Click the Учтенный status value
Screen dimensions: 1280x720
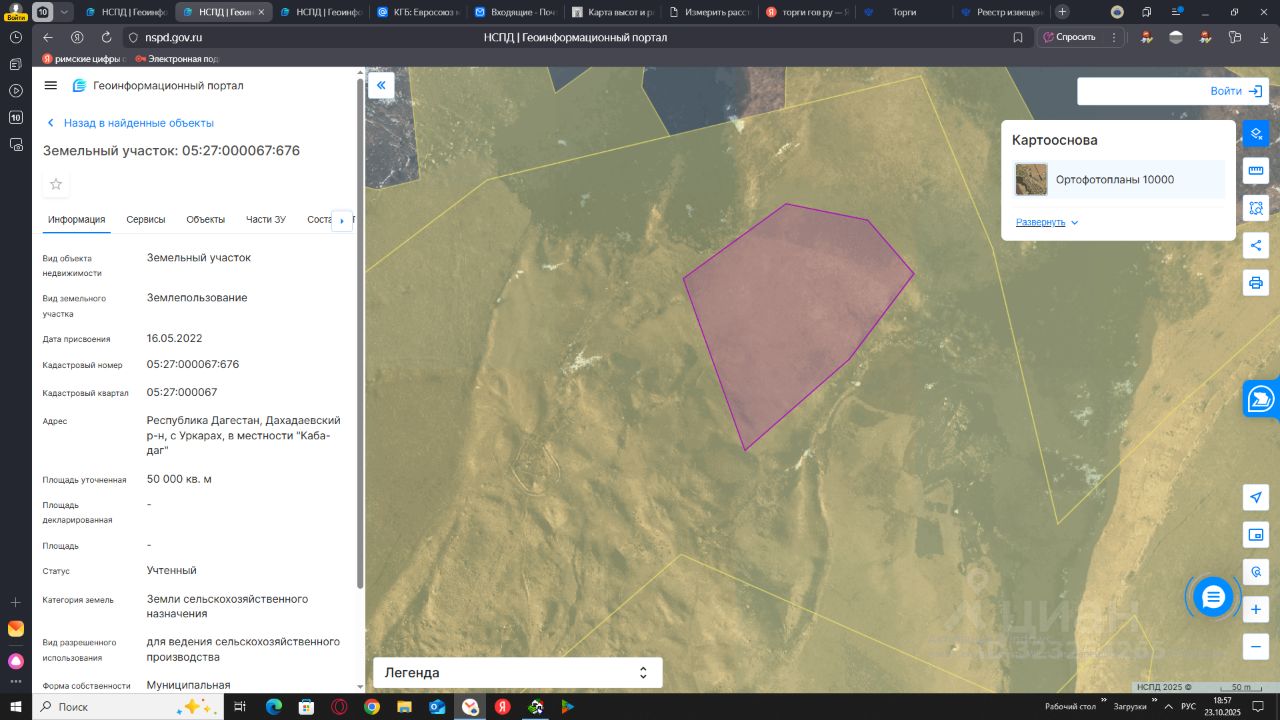(x=172, y=570)
